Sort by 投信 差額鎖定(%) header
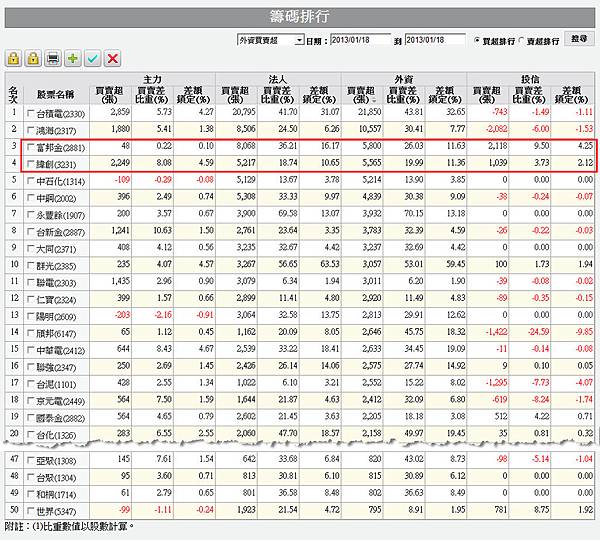This screenshot has height=540, width=600. pos(571,95)
